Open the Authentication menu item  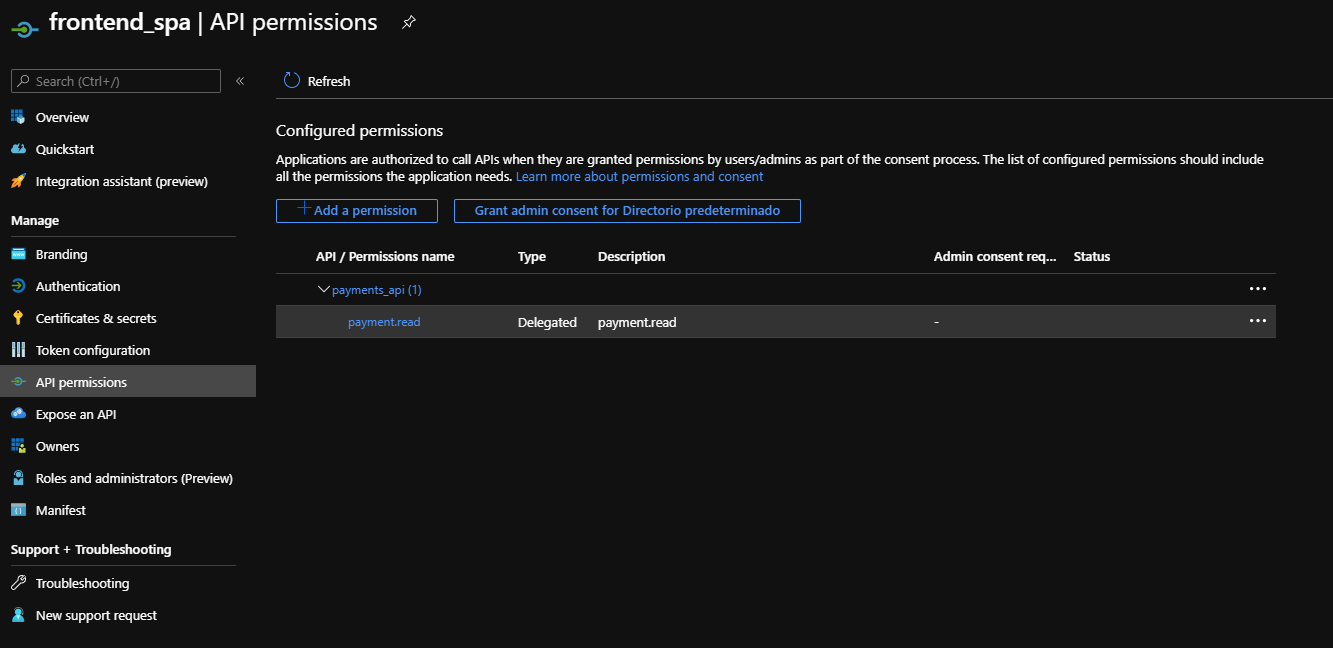coord(78,286)
